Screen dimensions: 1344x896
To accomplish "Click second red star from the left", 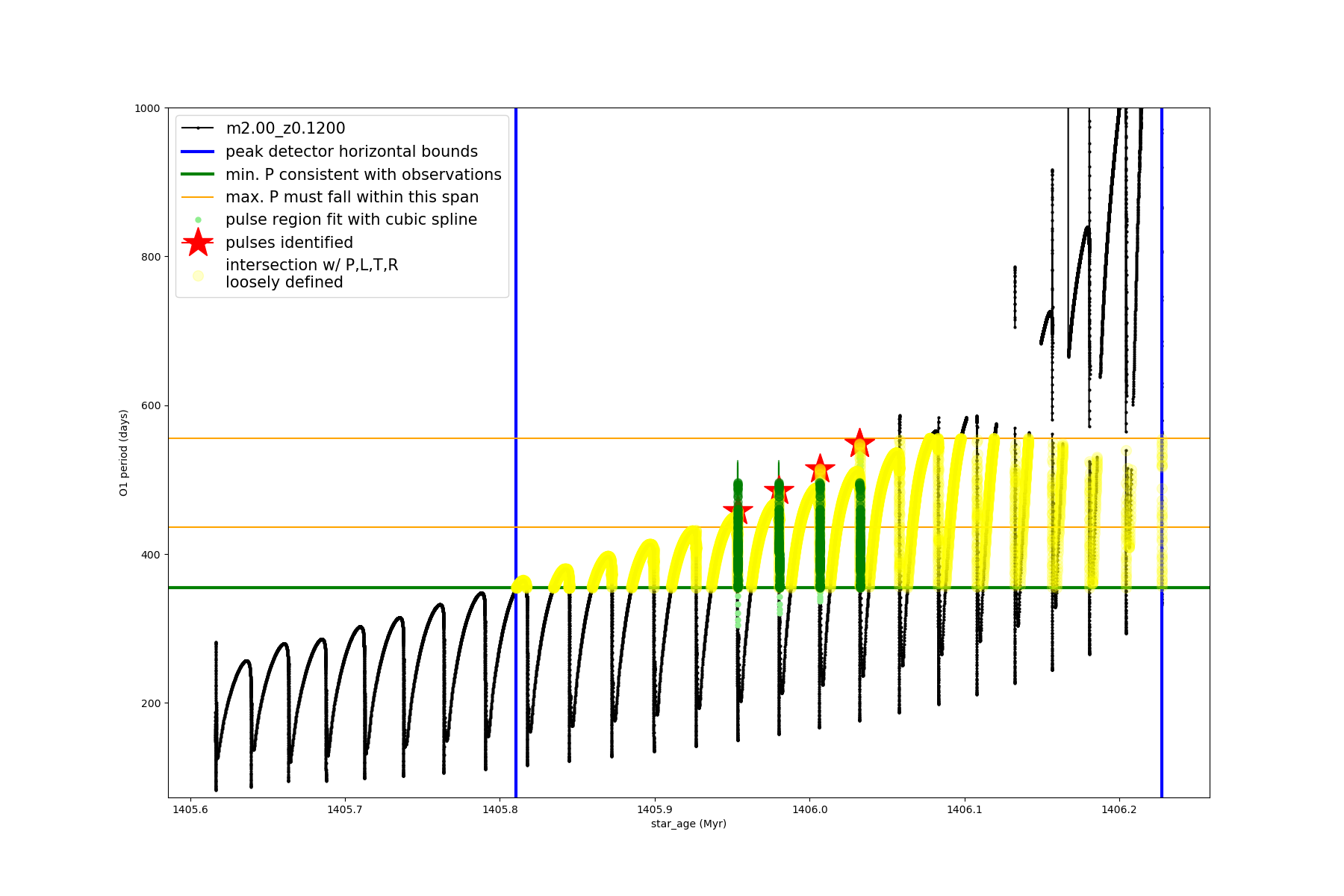I will pyautogui.click(x=779, y=490).
